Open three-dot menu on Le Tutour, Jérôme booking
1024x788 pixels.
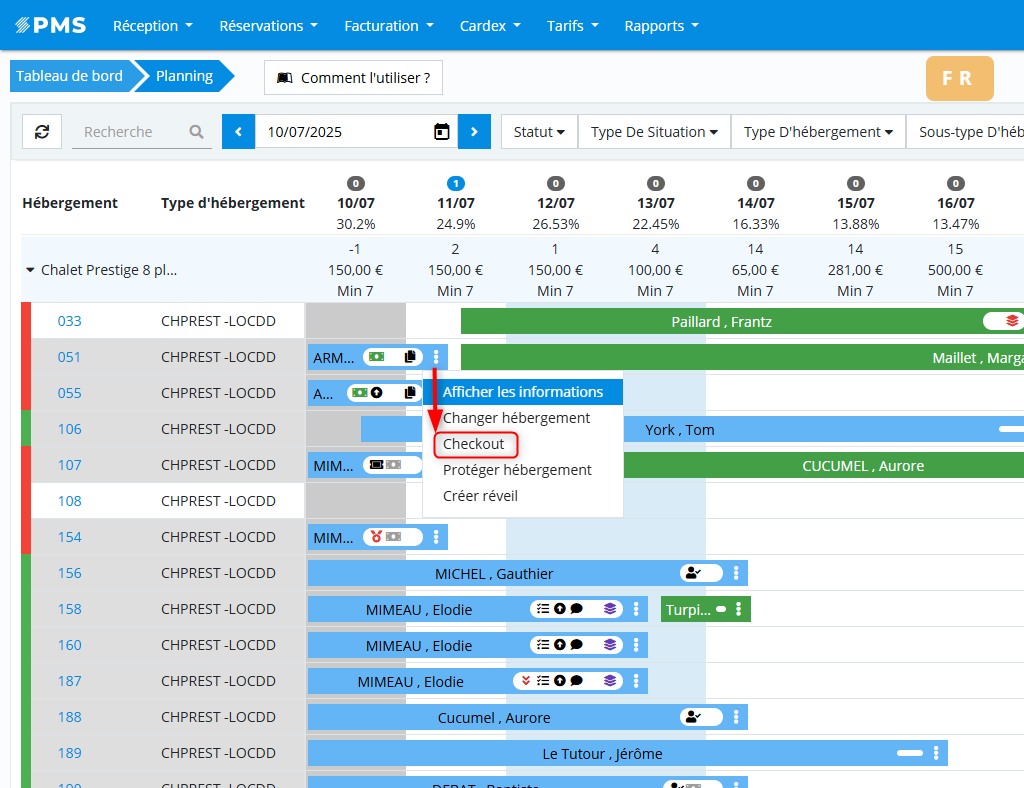pyautogui.click(x=936, y=753)
